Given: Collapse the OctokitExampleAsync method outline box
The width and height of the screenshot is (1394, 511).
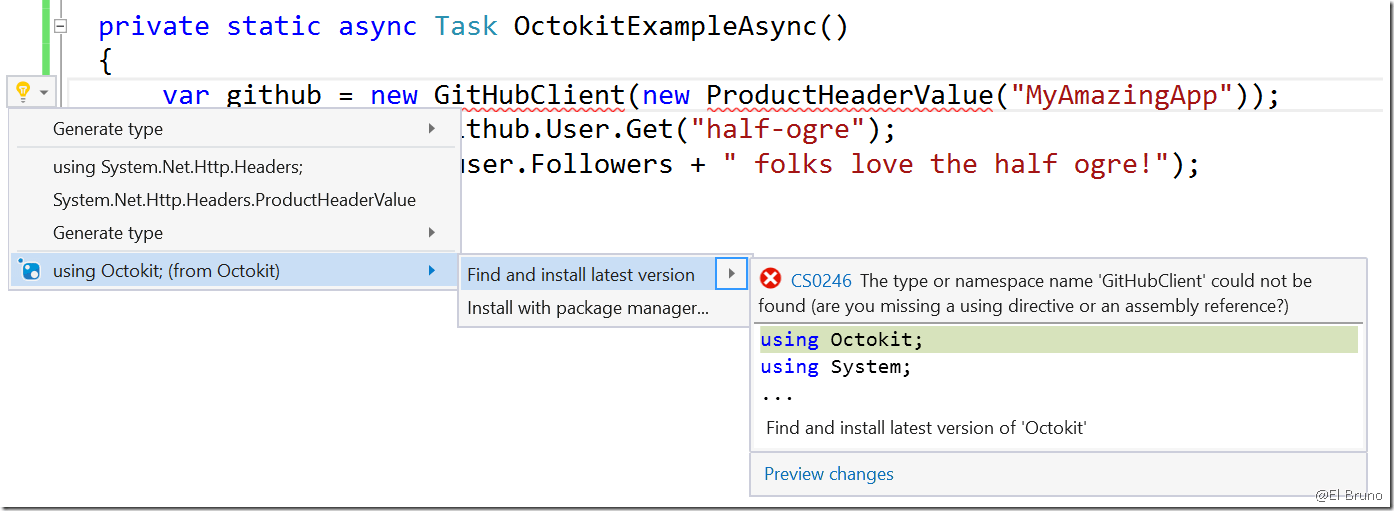Looking at the screenshot, I should (x=61, y=27).
